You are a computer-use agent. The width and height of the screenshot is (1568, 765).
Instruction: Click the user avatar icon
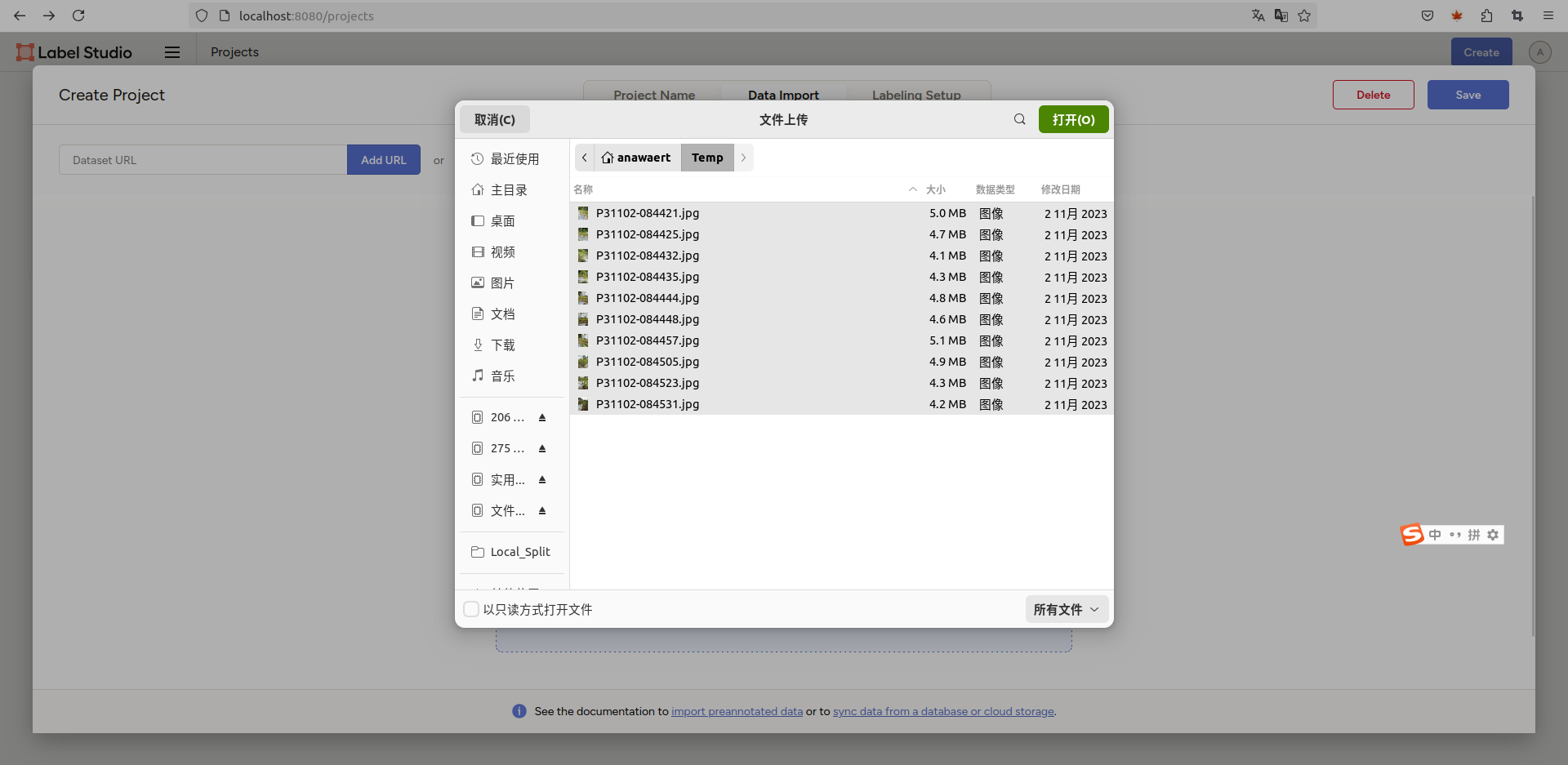point(1539,52)
